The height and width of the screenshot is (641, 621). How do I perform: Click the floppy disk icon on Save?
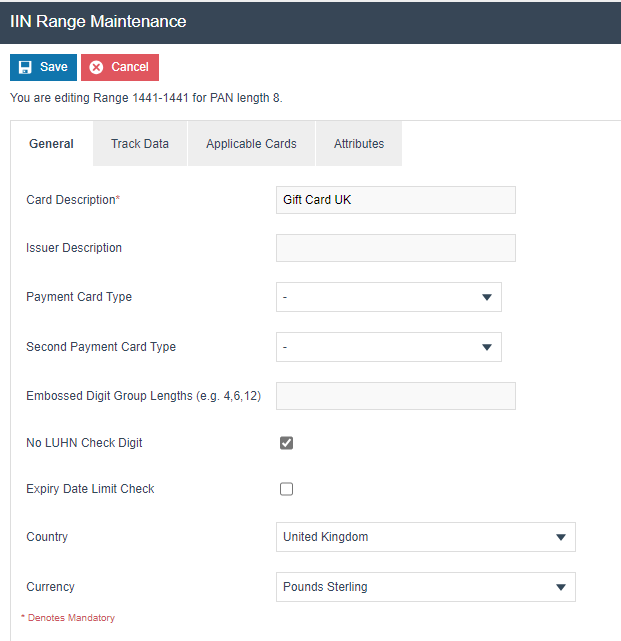[26, 67]
